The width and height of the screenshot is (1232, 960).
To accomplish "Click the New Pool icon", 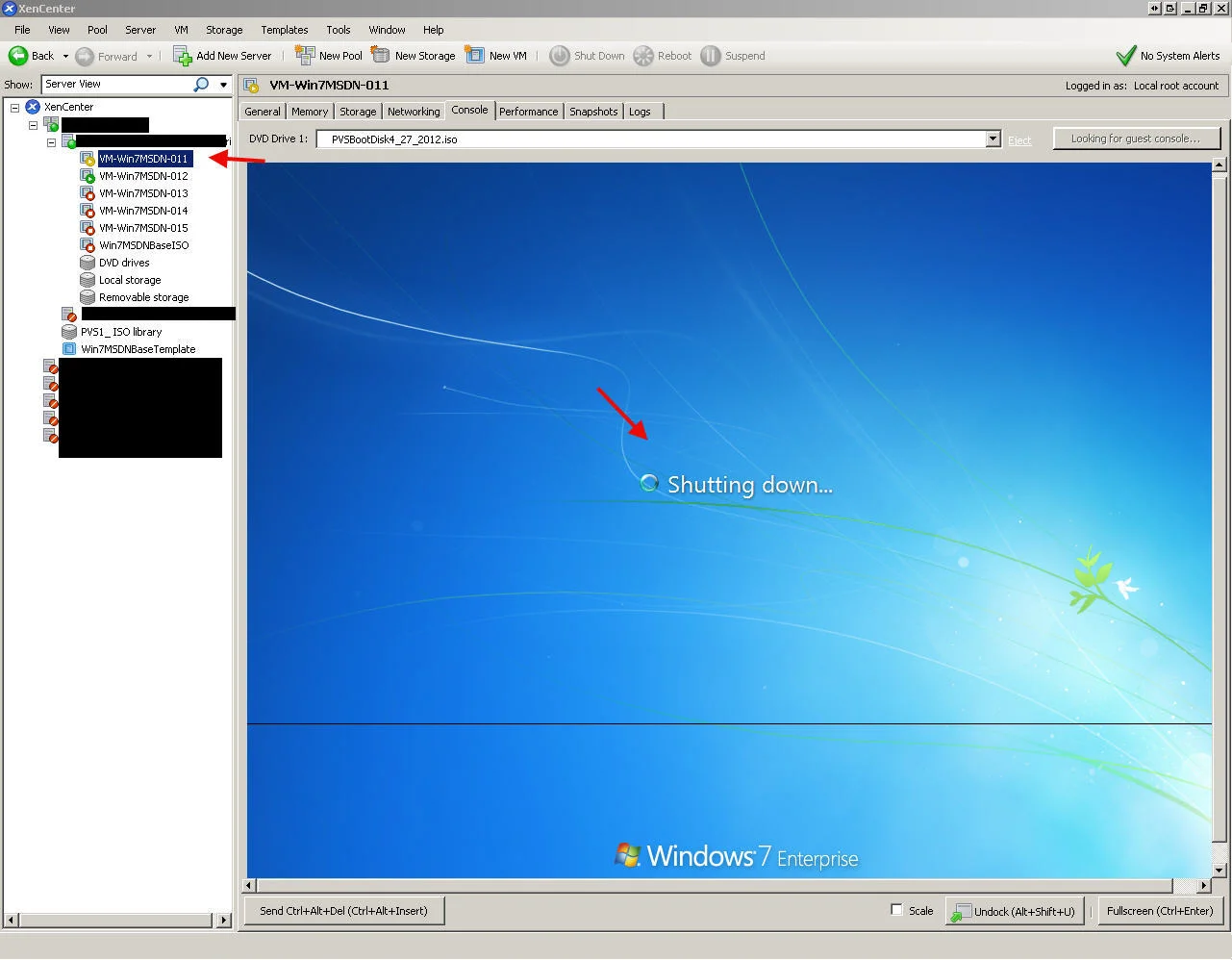I will click(305, 55).
